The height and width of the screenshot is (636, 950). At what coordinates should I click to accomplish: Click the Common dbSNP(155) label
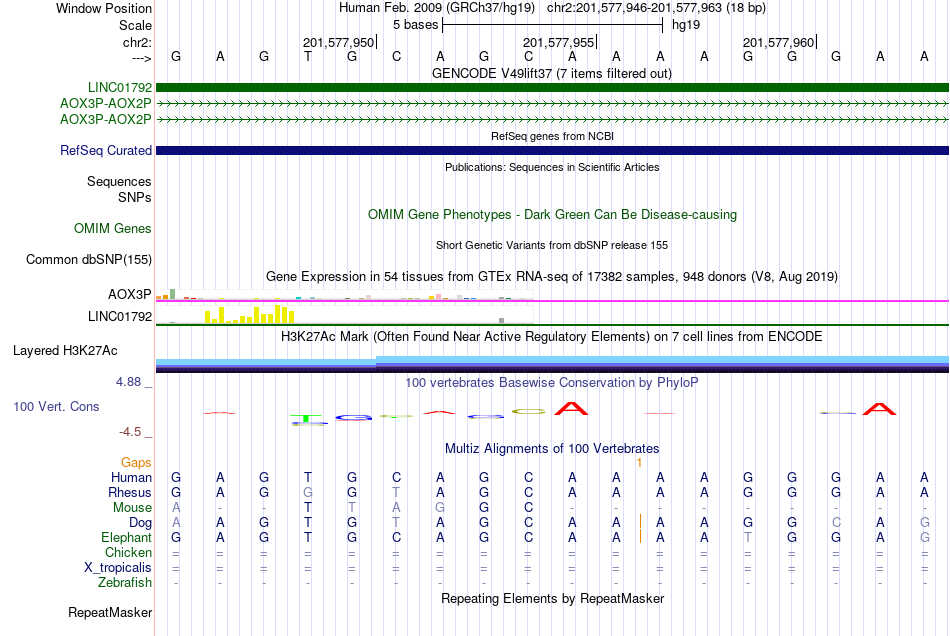(88, 259)
